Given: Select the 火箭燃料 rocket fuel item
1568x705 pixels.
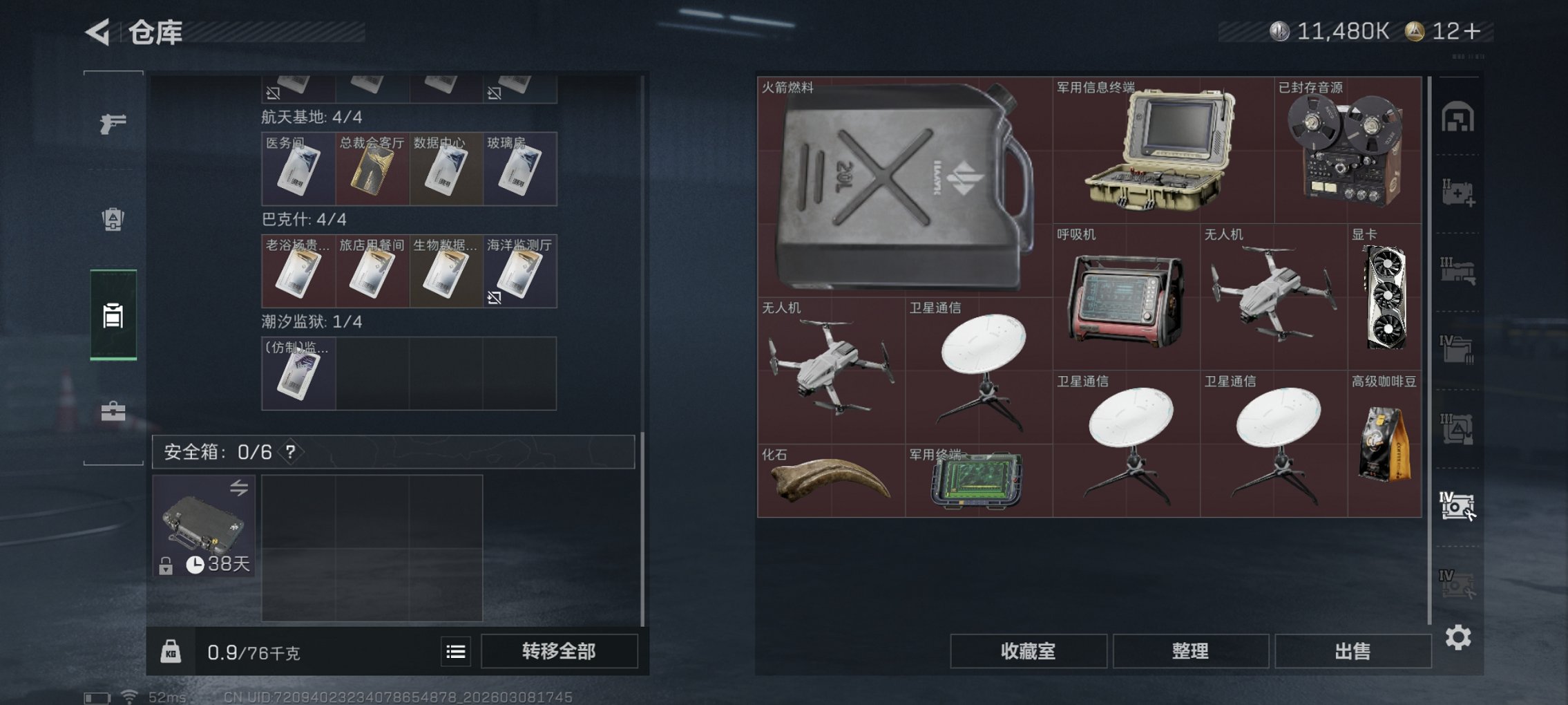Looking at the screenshot, I should (905, 187).
